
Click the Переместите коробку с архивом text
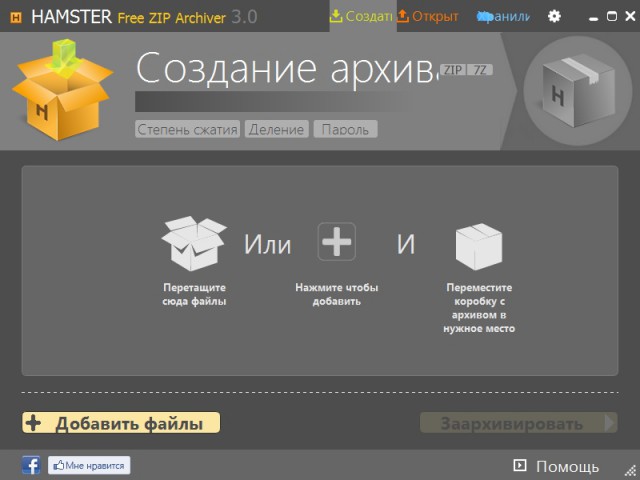[x=479, y=308]
